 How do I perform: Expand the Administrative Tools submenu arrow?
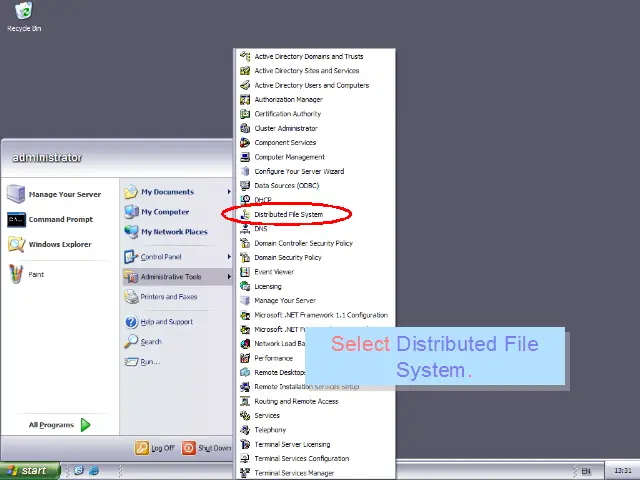click(x=229, y=277)
